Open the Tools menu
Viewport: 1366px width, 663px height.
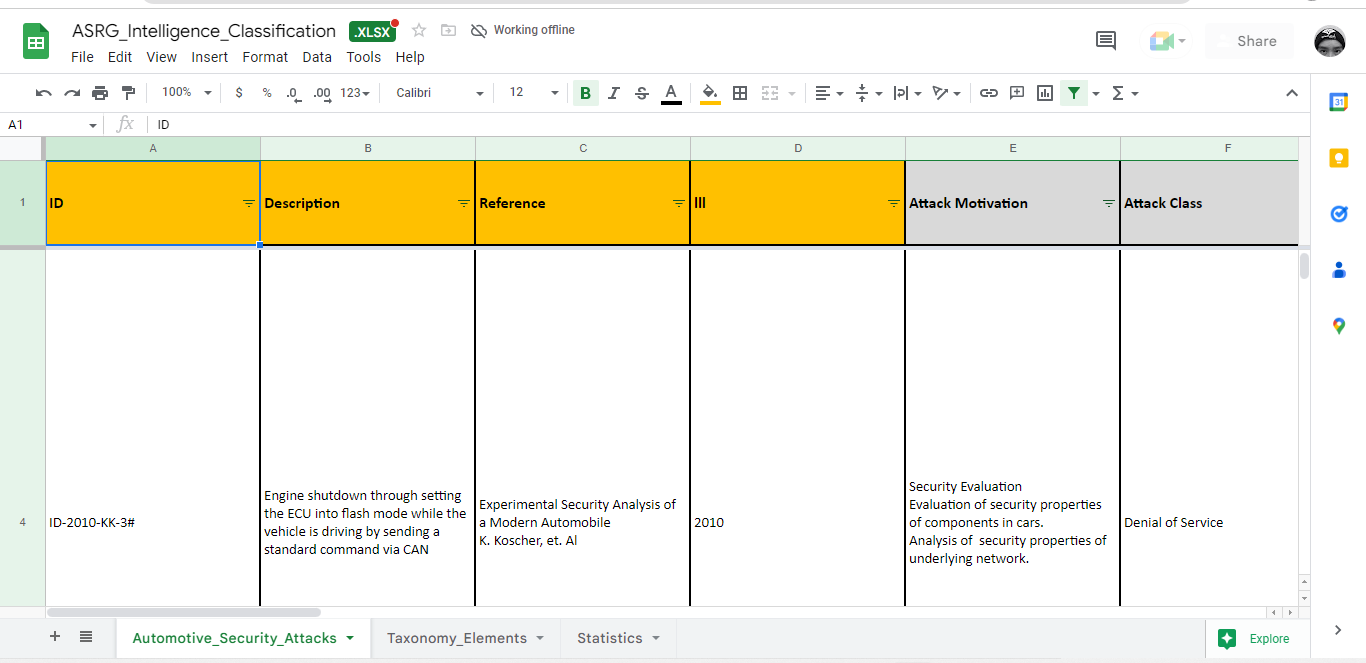pos(364,57)
